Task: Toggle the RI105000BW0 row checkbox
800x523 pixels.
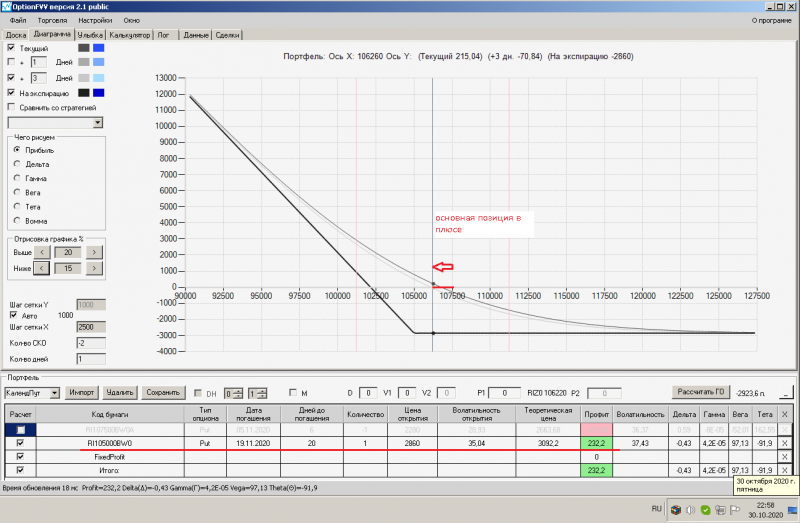Action: click(20, 443)
